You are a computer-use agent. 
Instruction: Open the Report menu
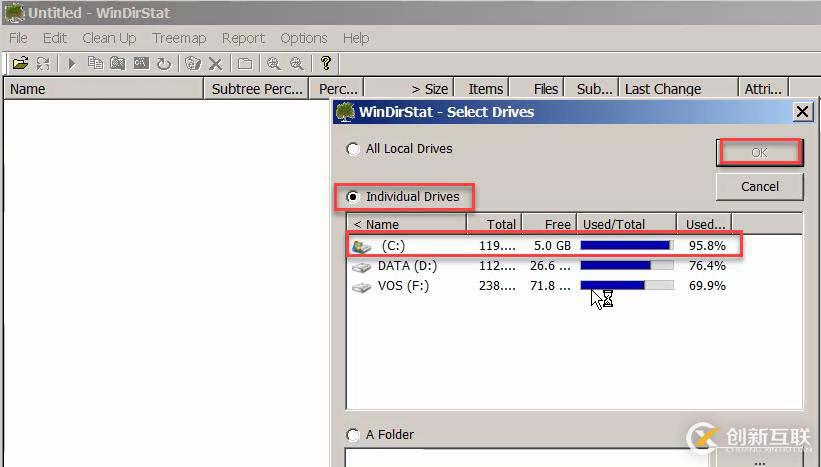[x=243, y=38]
